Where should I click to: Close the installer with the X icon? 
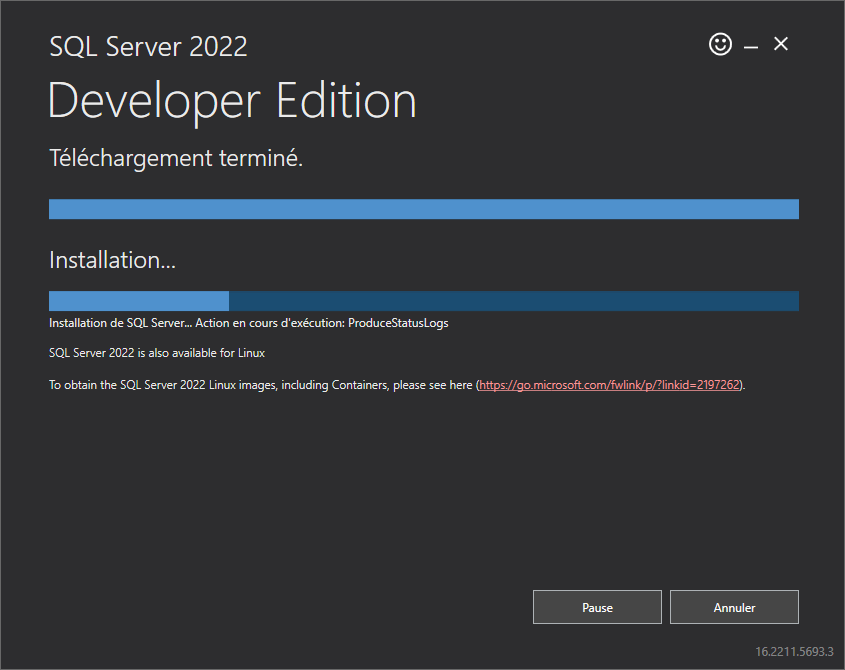click(x=780, y=44)
